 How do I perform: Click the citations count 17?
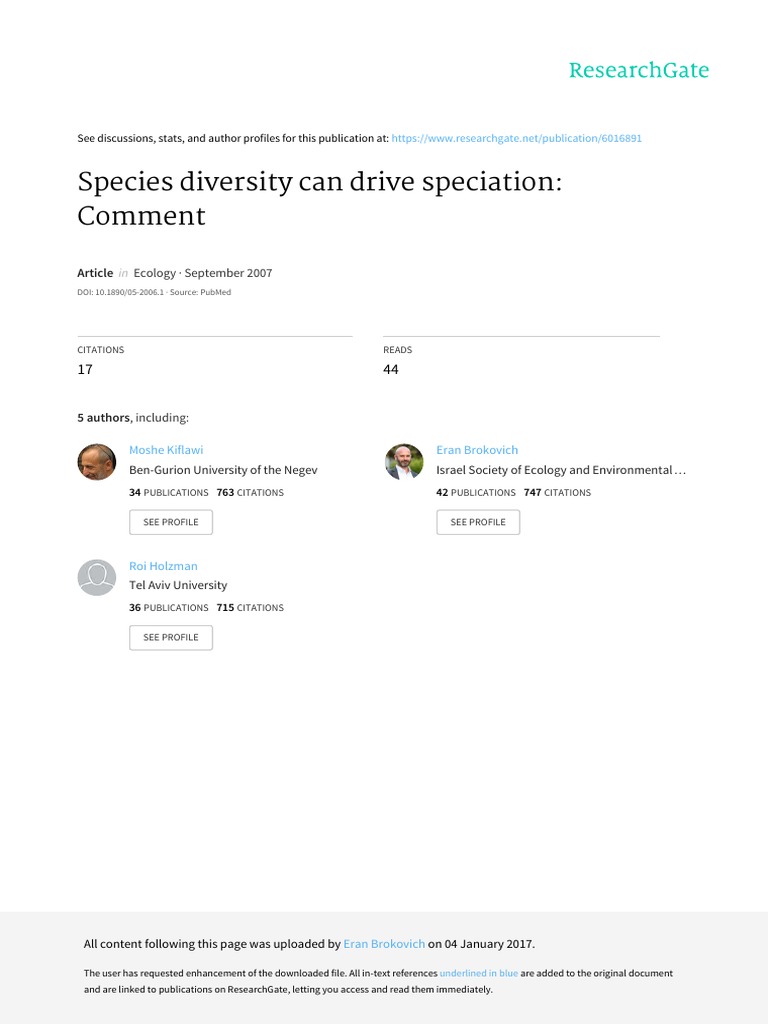coord(85,369)
